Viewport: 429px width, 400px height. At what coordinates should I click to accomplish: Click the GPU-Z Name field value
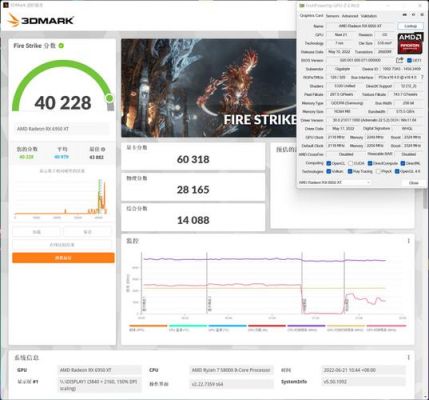coord(360,26)
